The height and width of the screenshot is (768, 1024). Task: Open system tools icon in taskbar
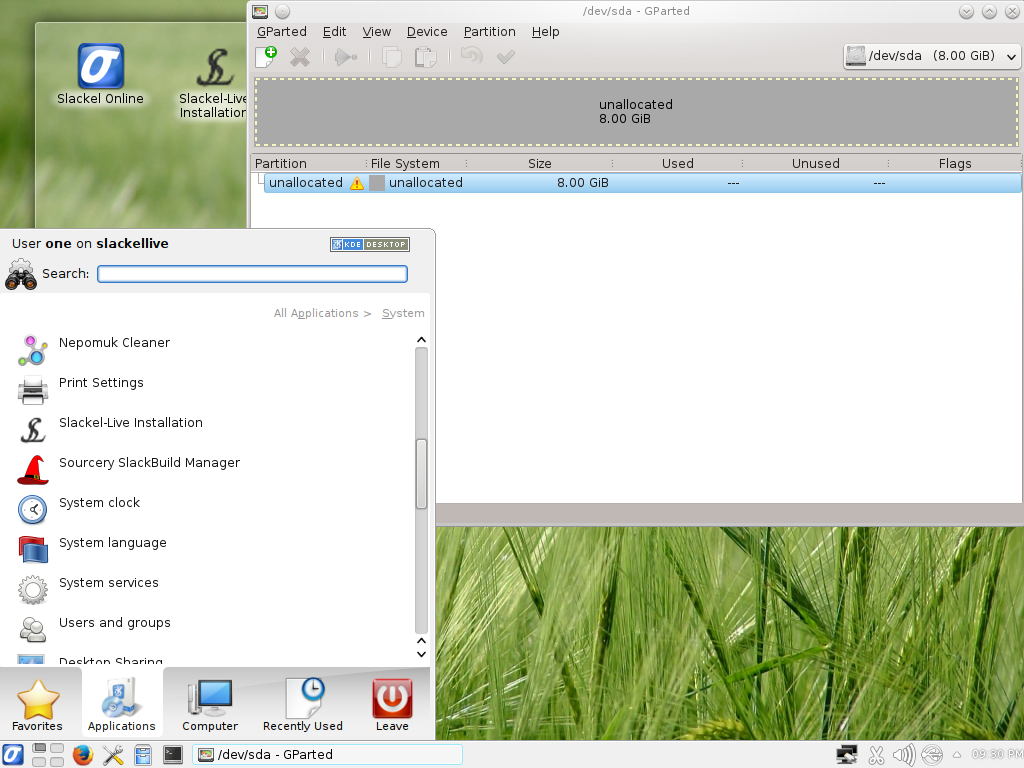[x=112, y=755]
